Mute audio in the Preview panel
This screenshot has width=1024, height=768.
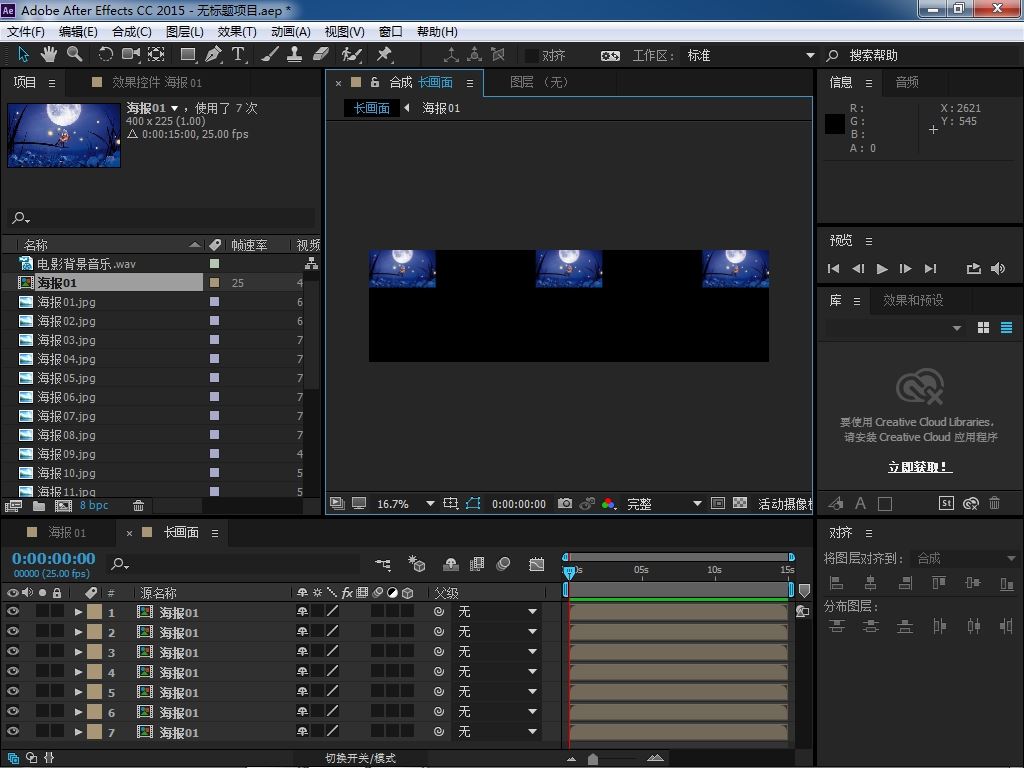point(999,268)
